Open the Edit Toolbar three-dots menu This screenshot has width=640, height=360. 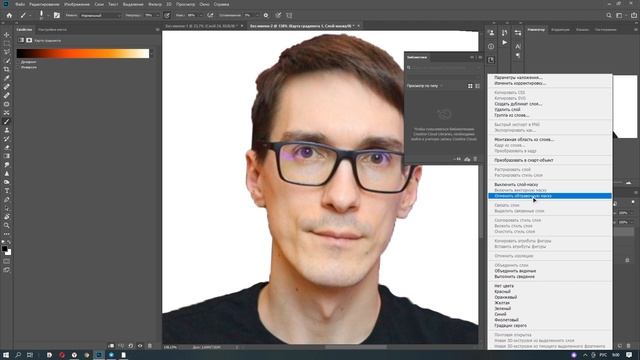7,234
